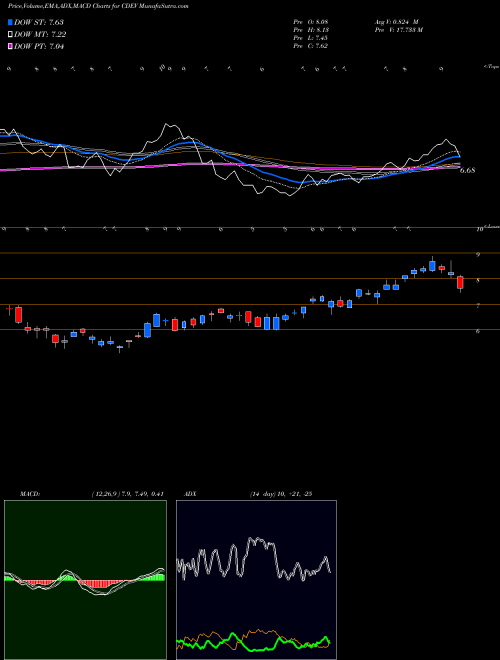Click the price axis label 7
This screenshot has height=660, width=500.
(478, 306)
